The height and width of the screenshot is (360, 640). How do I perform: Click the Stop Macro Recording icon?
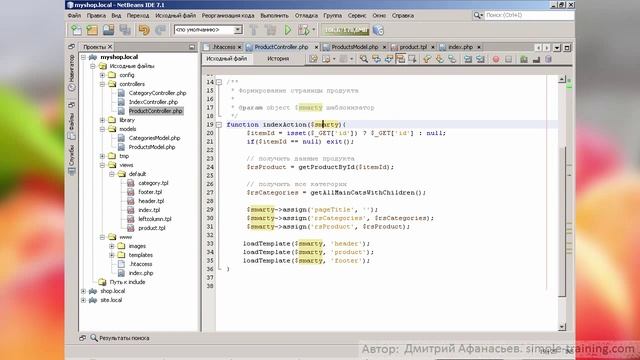tap(509, 59)
